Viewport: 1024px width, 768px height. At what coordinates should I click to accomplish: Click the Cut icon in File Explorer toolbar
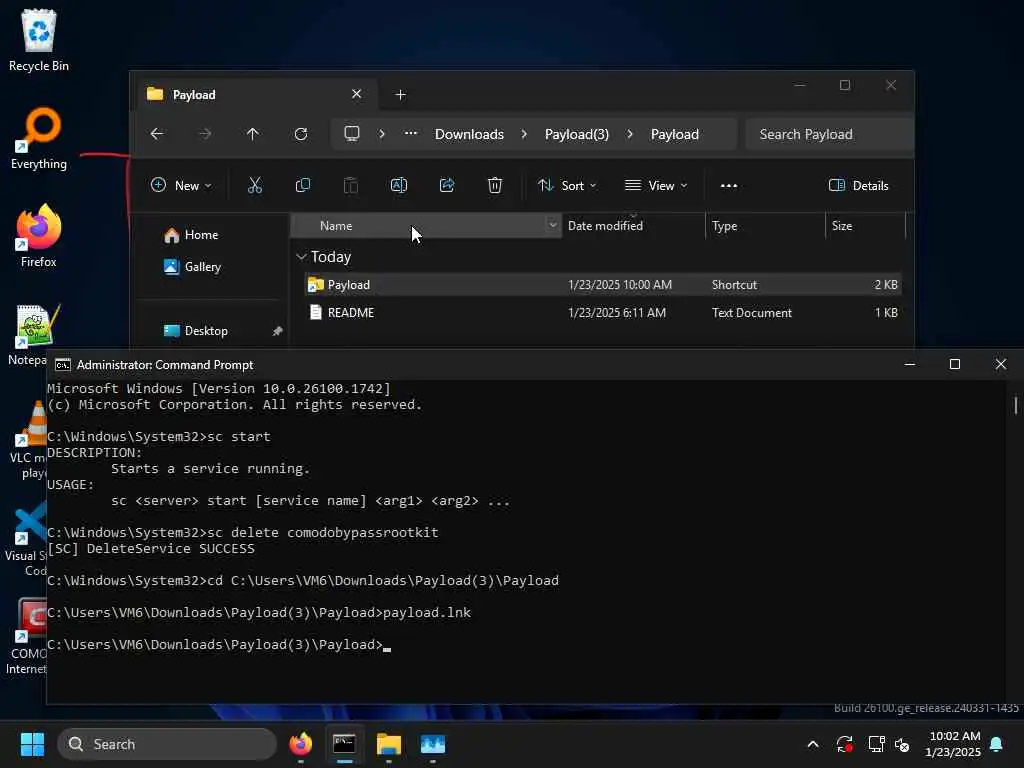click(x=255, y=185)
